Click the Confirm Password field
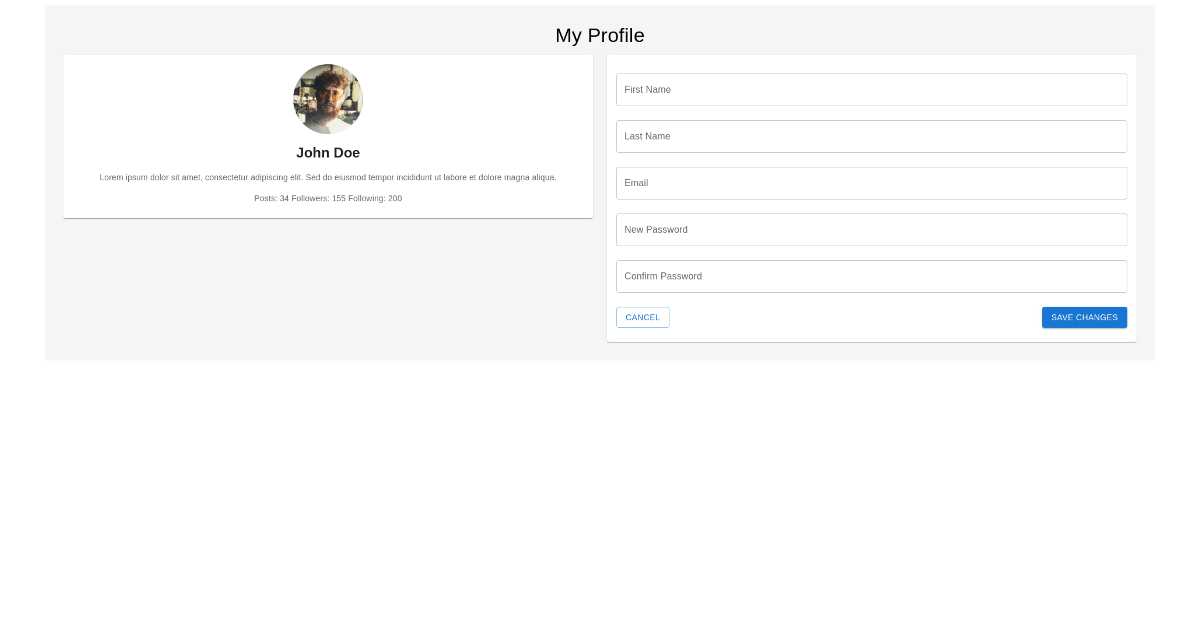This screenshot has width=1200, height=630. pos(871,276)
